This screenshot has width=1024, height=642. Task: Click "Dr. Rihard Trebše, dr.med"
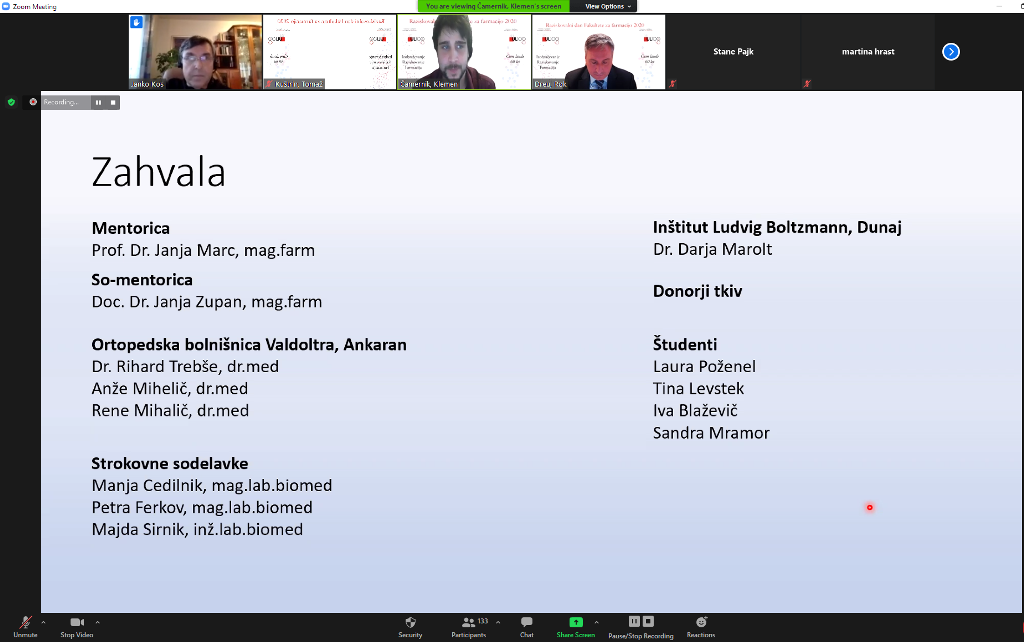coord(185,366)
